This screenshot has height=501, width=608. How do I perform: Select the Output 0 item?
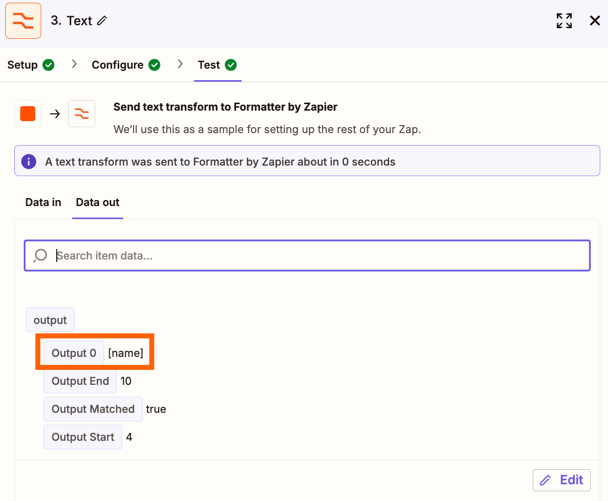point(74,353)
